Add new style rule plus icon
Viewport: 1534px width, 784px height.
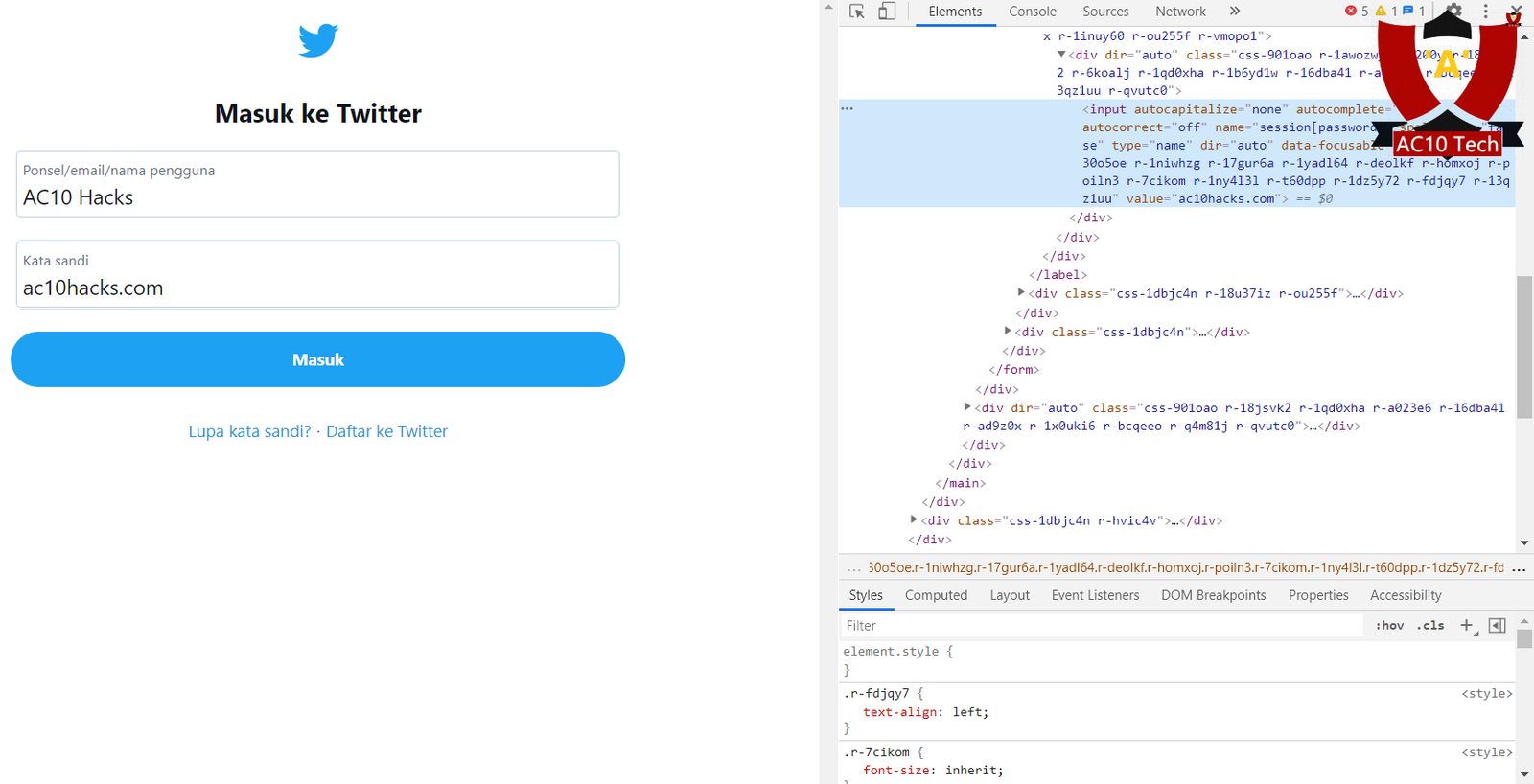pos(1466,625)
